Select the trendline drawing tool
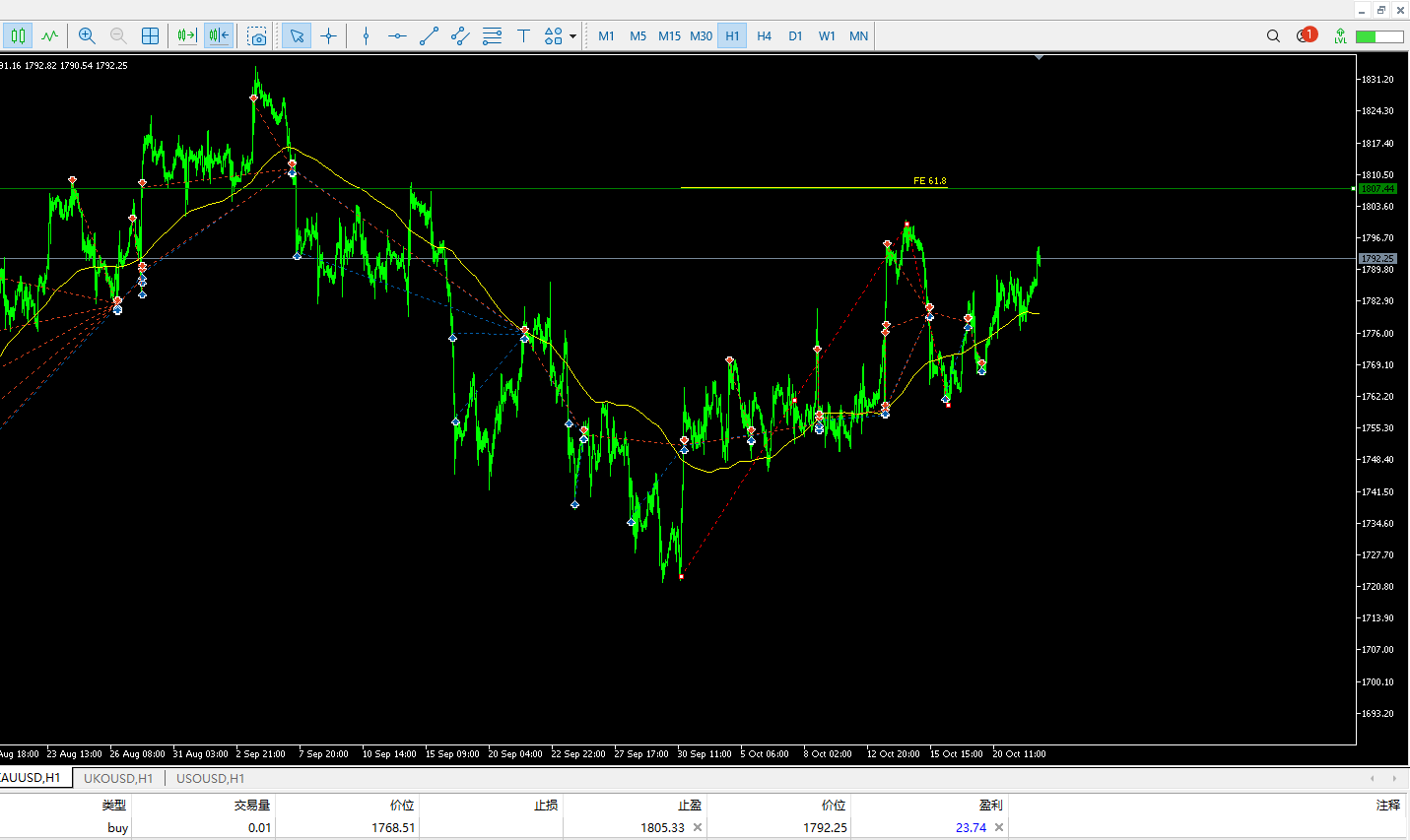Viewport: 1410px width, 840px height. pos(429,36)
